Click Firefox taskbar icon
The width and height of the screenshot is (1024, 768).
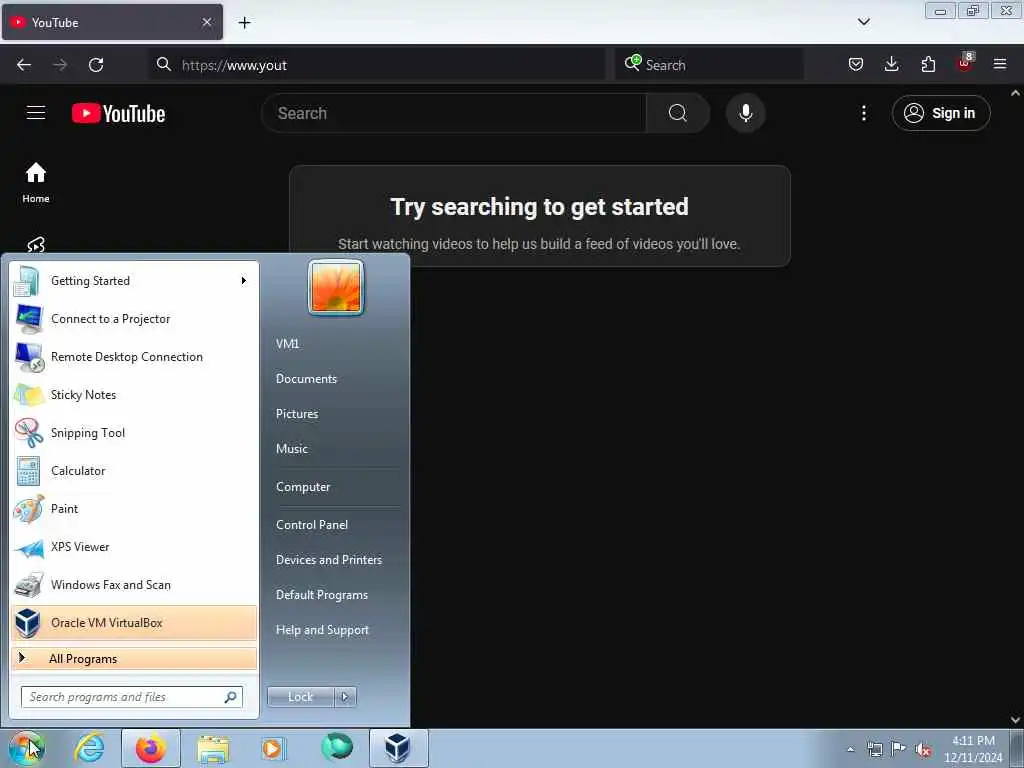pos(151,748)
